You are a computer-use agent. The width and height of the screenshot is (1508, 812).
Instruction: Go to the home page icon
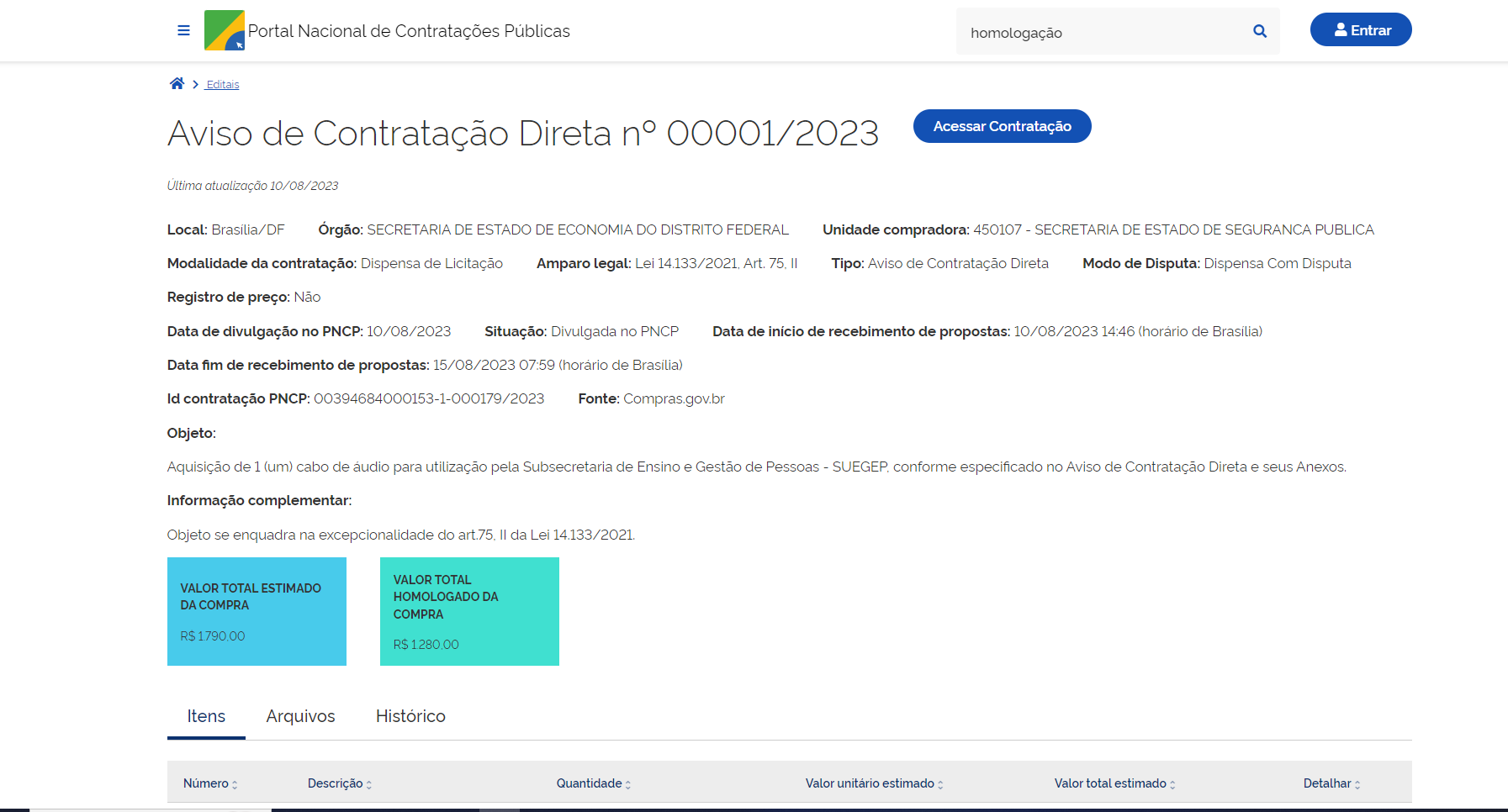tap(177, 84)
